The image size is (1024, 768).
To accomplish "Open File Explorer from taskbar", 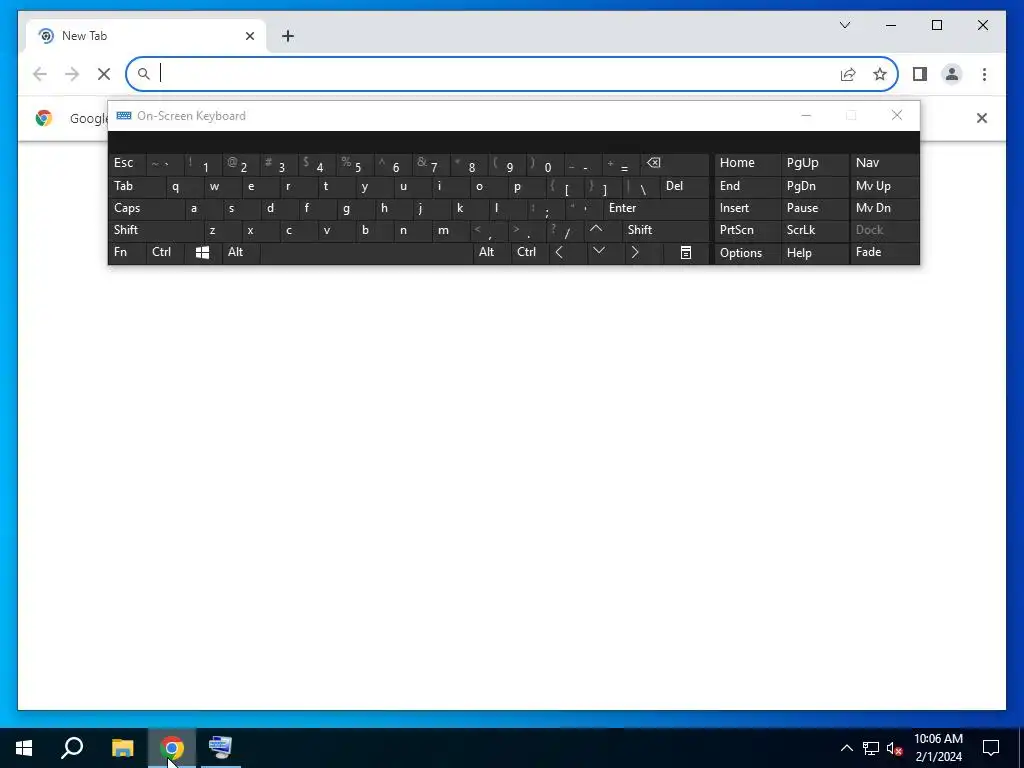I will 122,748.
